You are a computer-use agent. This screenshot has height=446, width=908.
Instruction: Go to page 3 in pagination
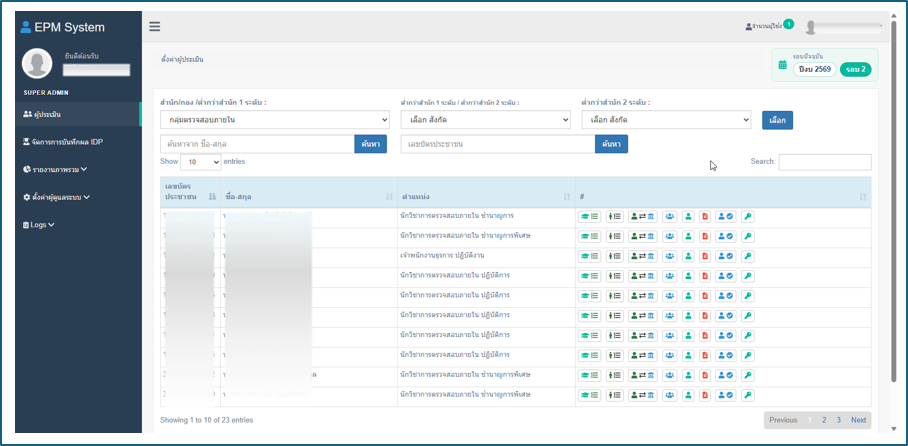839,420
